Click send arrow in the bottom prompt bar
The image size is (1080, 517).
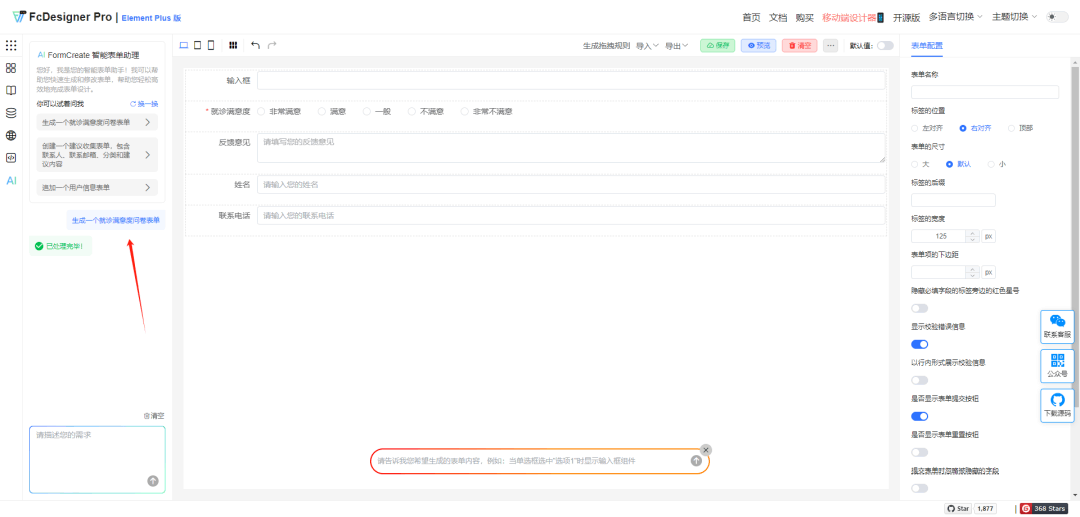click(696, 461)
